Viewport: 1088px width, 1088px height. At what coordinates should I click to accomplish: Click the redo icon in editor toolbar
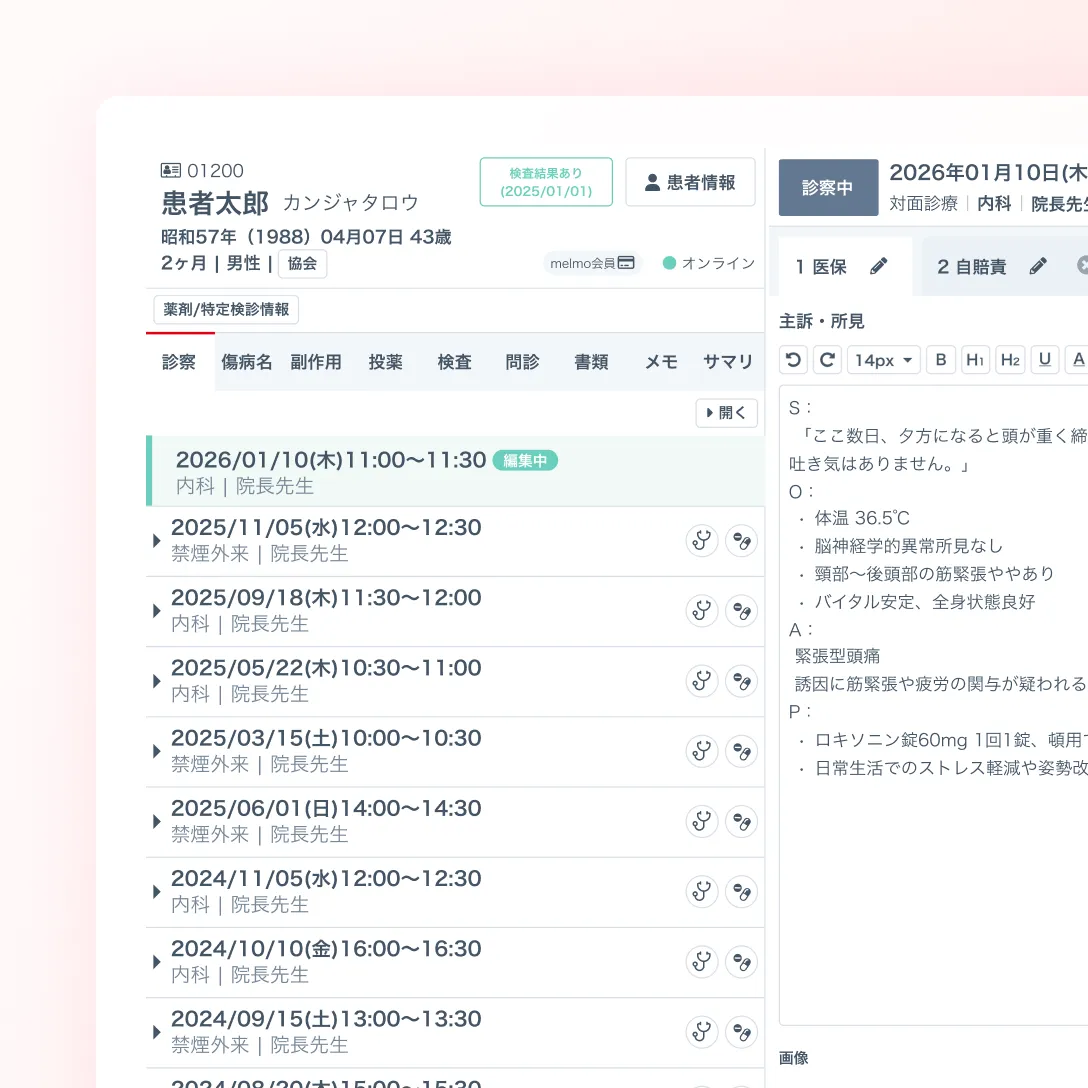coord(827,360)
